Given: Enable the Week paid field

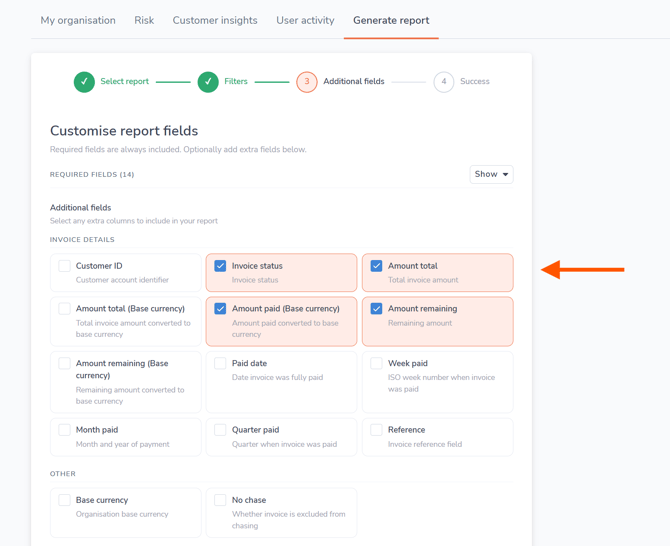Looking at the screenshot, I should click(376, 364).
